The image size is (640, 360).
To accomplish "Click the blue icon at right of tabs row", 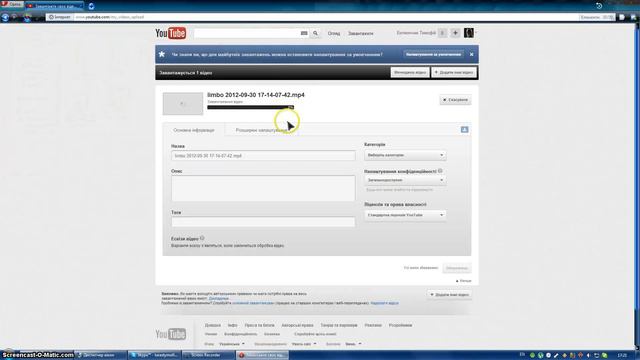I will coord(464,129).
